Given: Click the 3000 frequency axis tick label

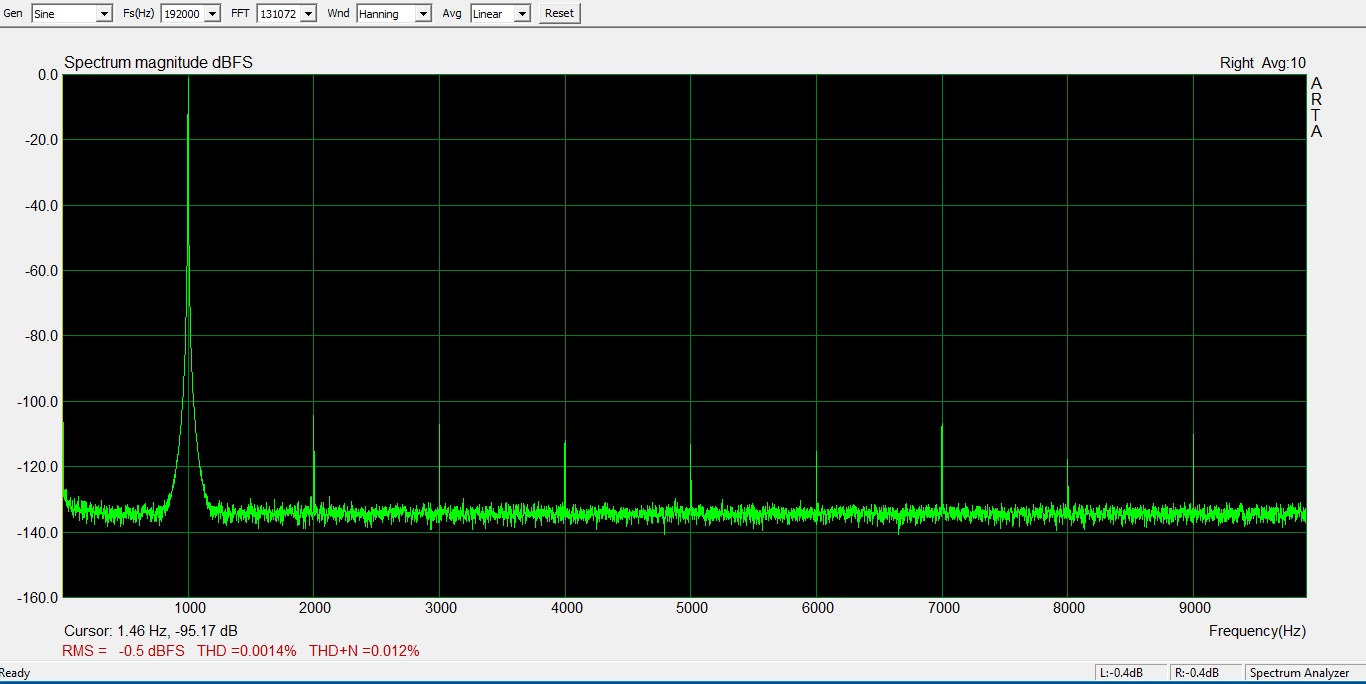Looking at the screenshot, I should click(x=440, y=608).
